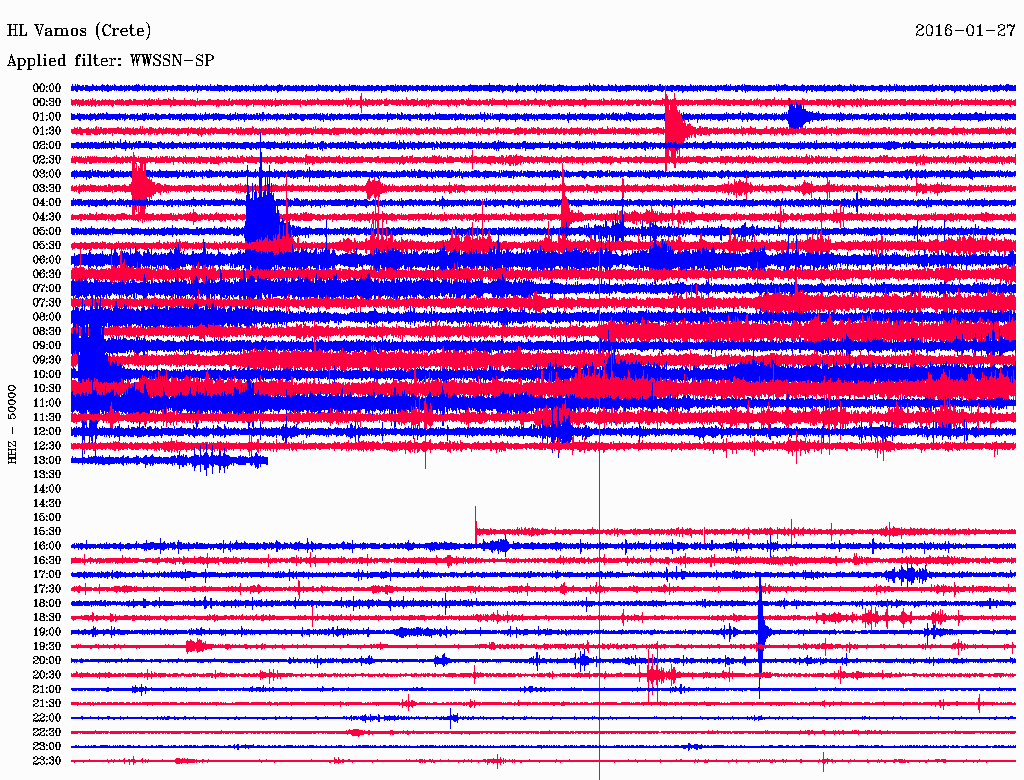Click the '04:00' time label
The width and height of the screenshot is (1024, 780).
47,203
